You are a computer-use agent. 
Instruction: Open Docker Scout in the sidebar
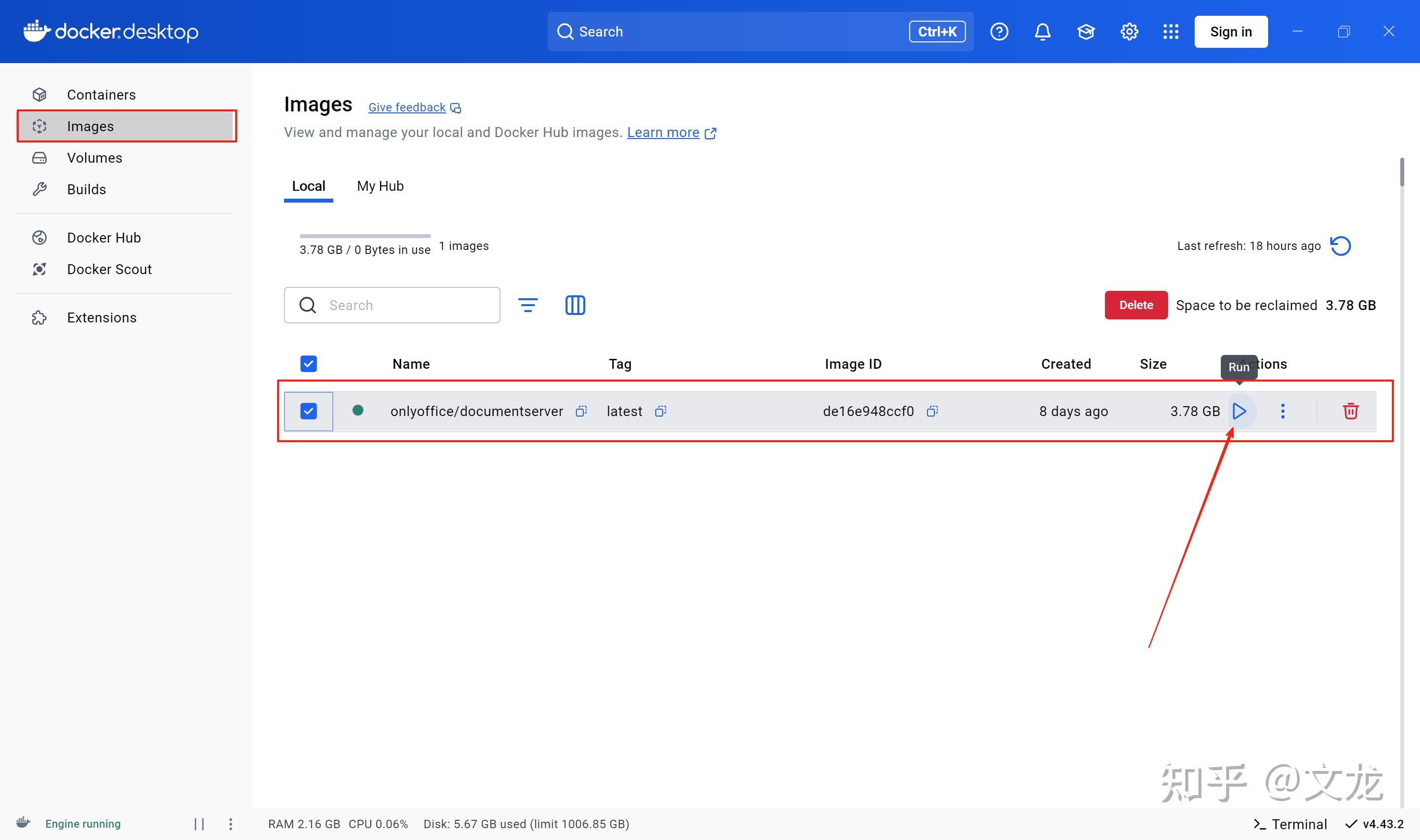coord(125,269)
